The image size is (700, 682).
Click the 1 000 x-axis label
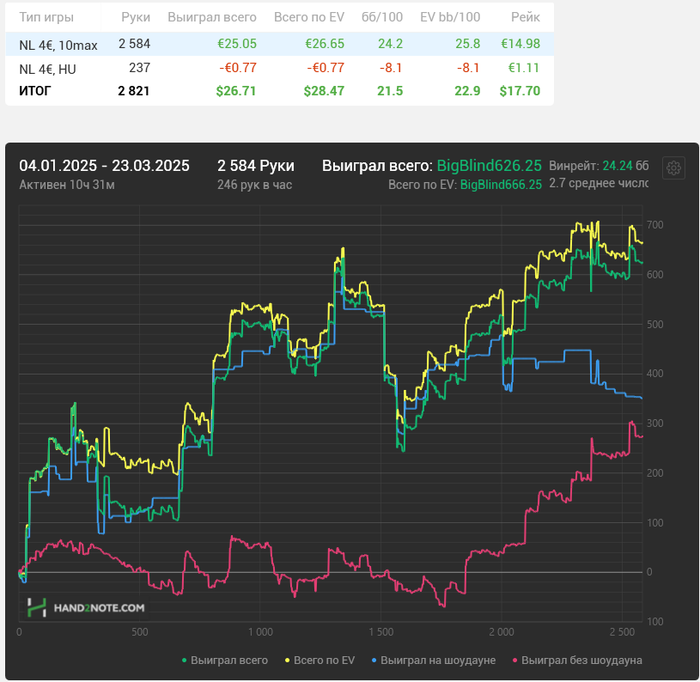[260, 632]
